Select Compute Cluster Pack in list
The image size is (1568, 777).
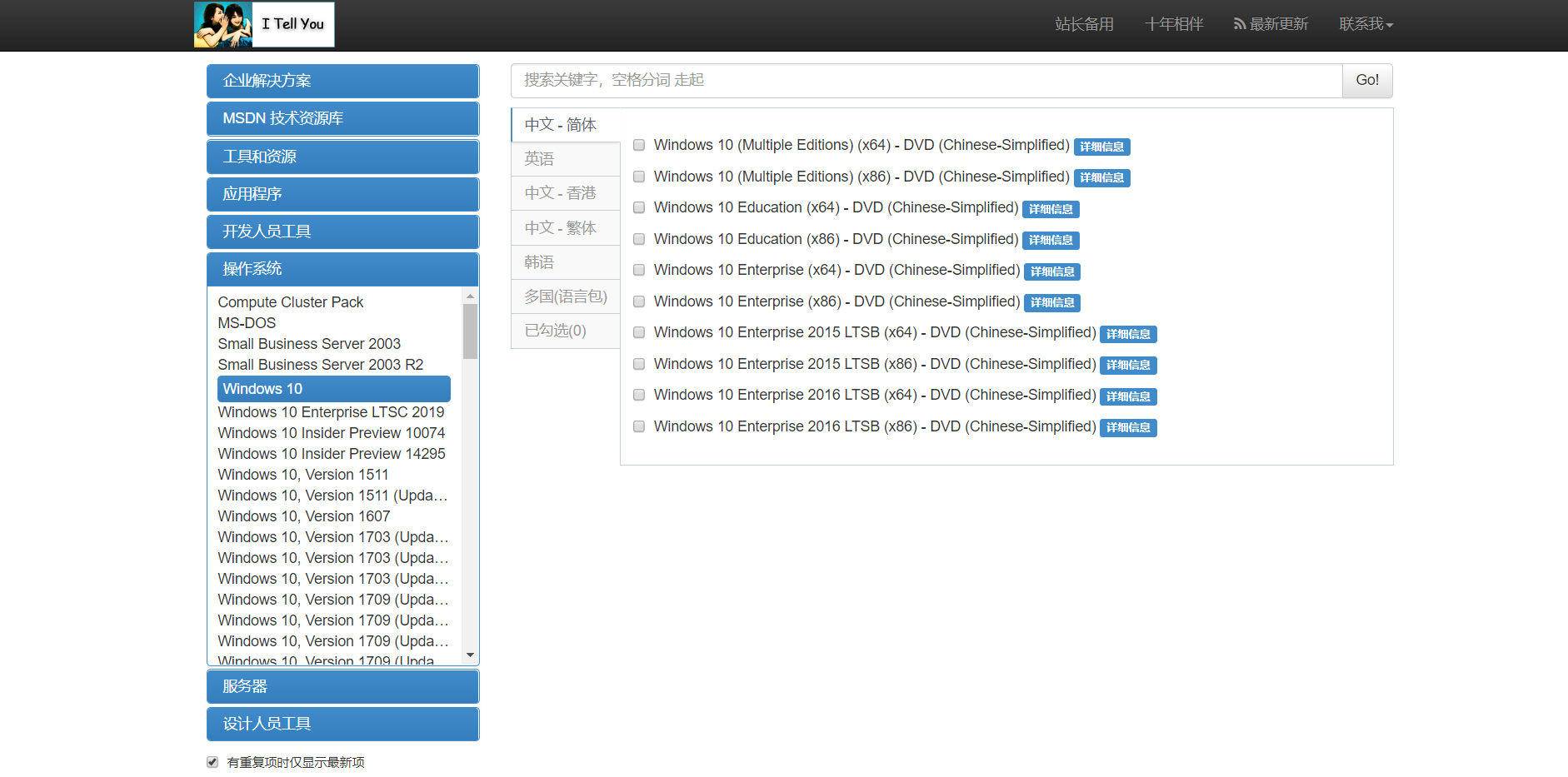point(291,302)
